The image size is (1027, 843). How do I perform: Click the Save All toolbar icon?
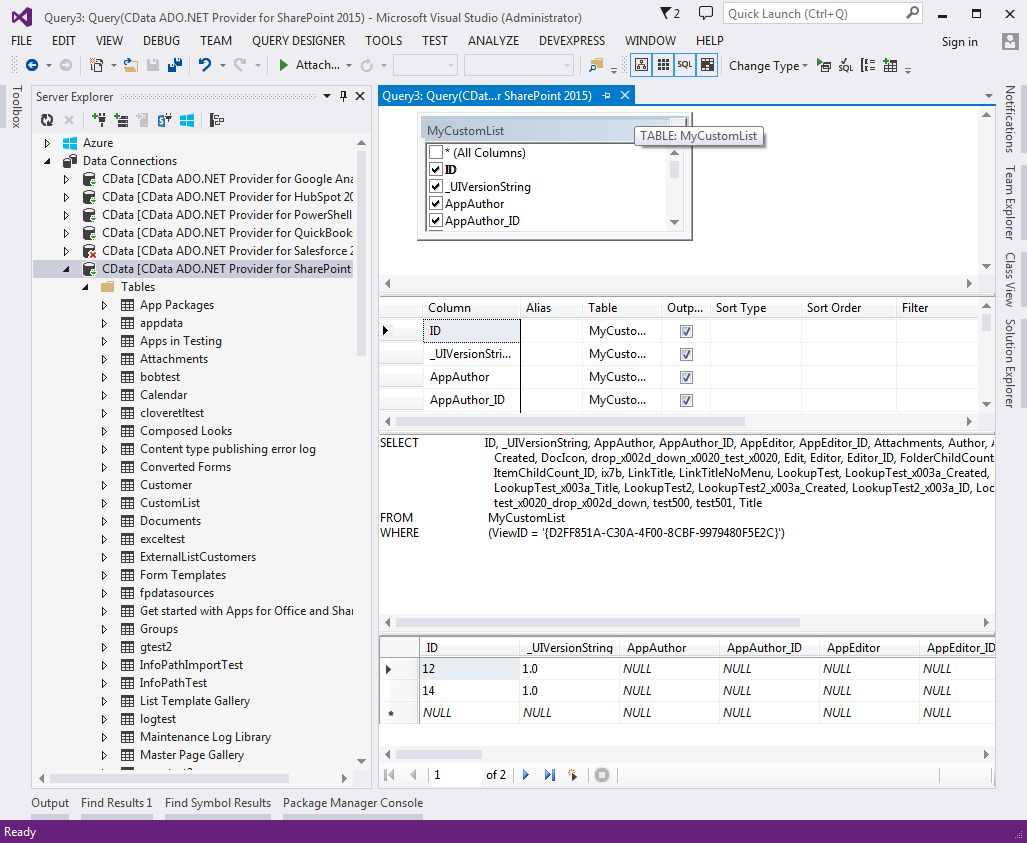(175, 65)
